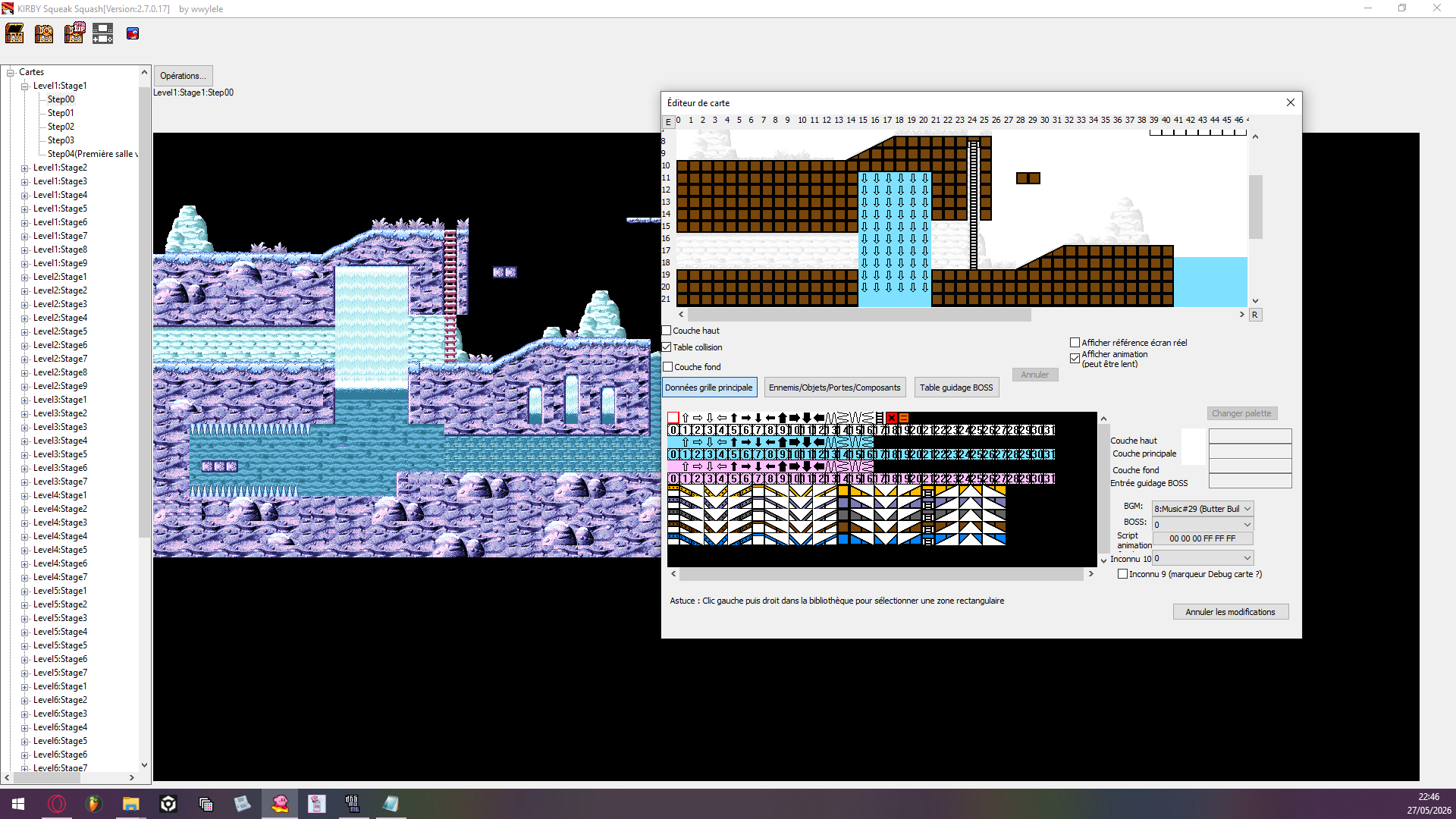Image resolution: width=1456 pixels, height=819 pixels.
Task: Select the solid yellow block tile
Action: click(843, 491)
